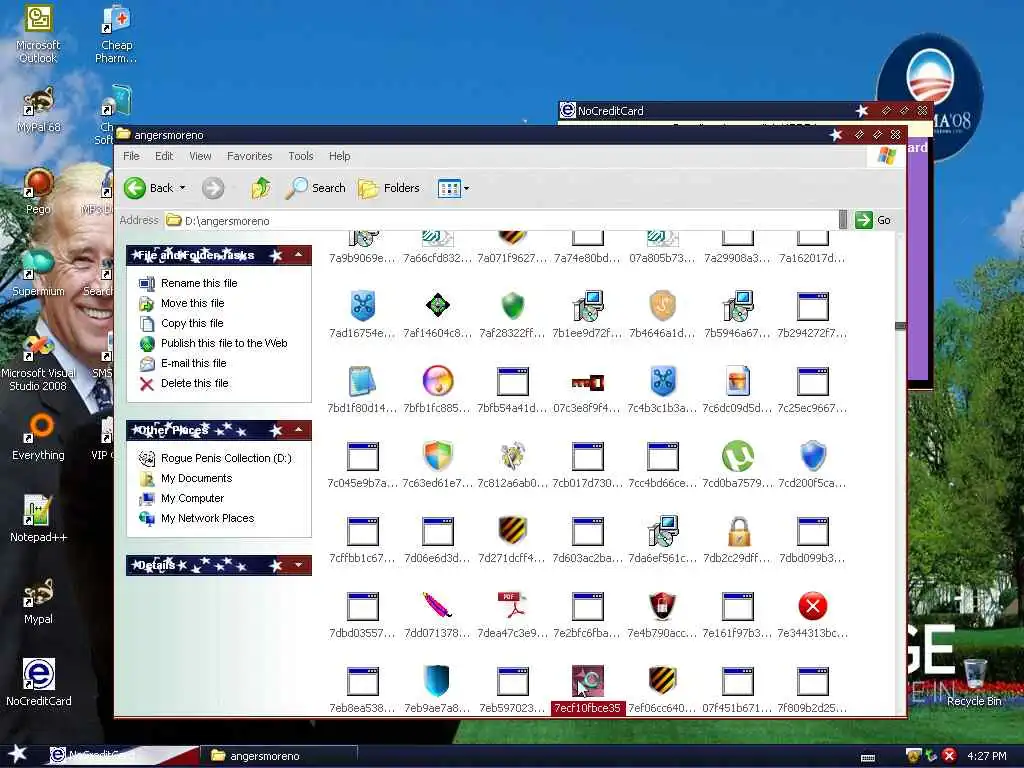This screenshot has height=768, width=1024.
Task: Open the Help menu
Action: pyautogui.click(x=339, y=156)
